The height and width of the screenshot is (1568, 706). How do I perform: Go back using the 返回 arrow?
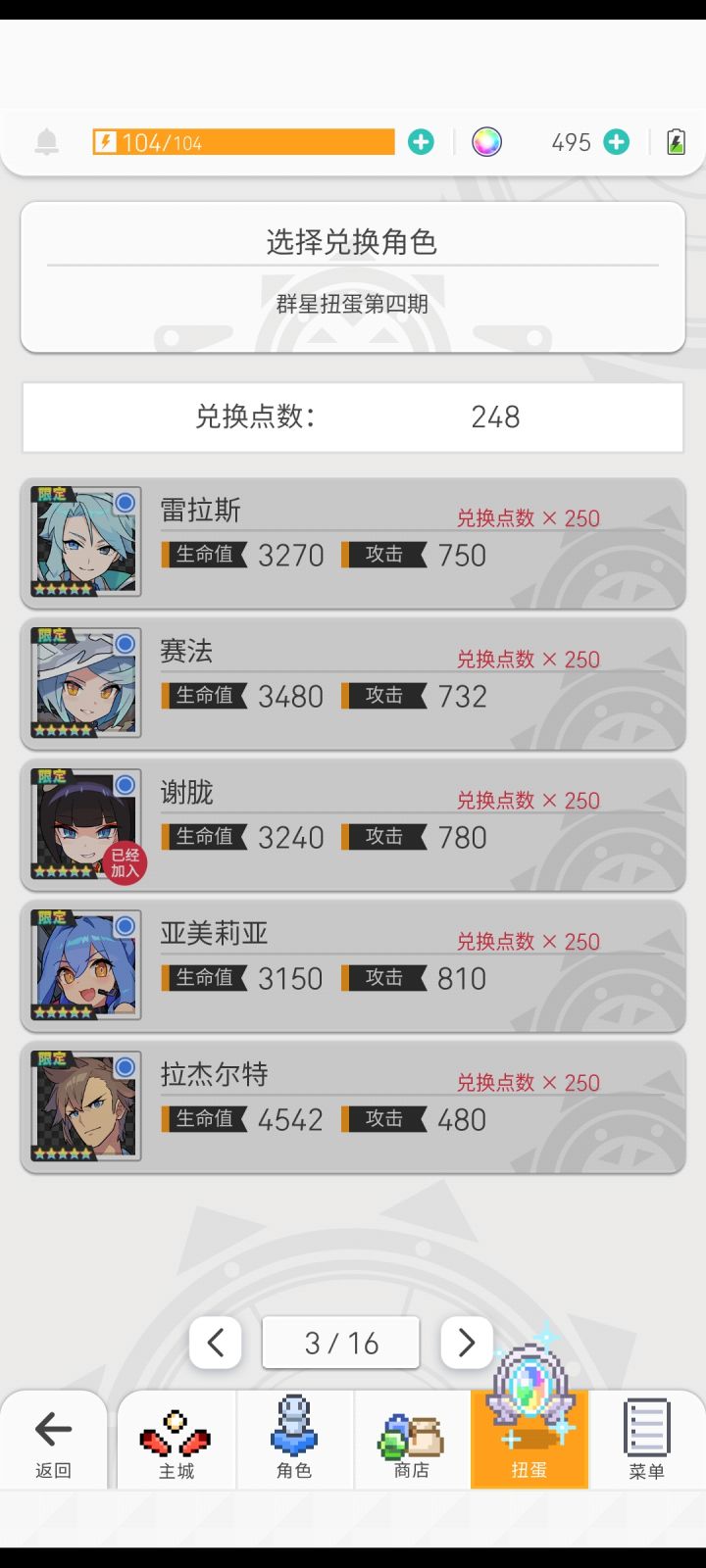click(53, 1441)
